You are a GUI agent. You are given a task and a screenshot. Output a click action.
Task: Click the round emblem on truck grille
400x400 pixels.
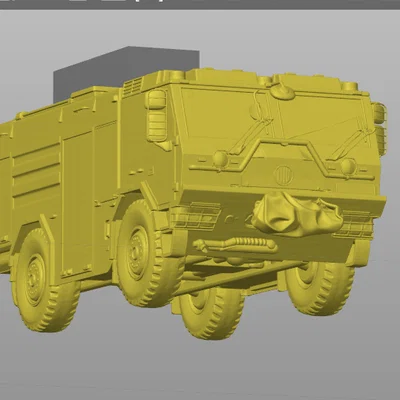(283, 176)
